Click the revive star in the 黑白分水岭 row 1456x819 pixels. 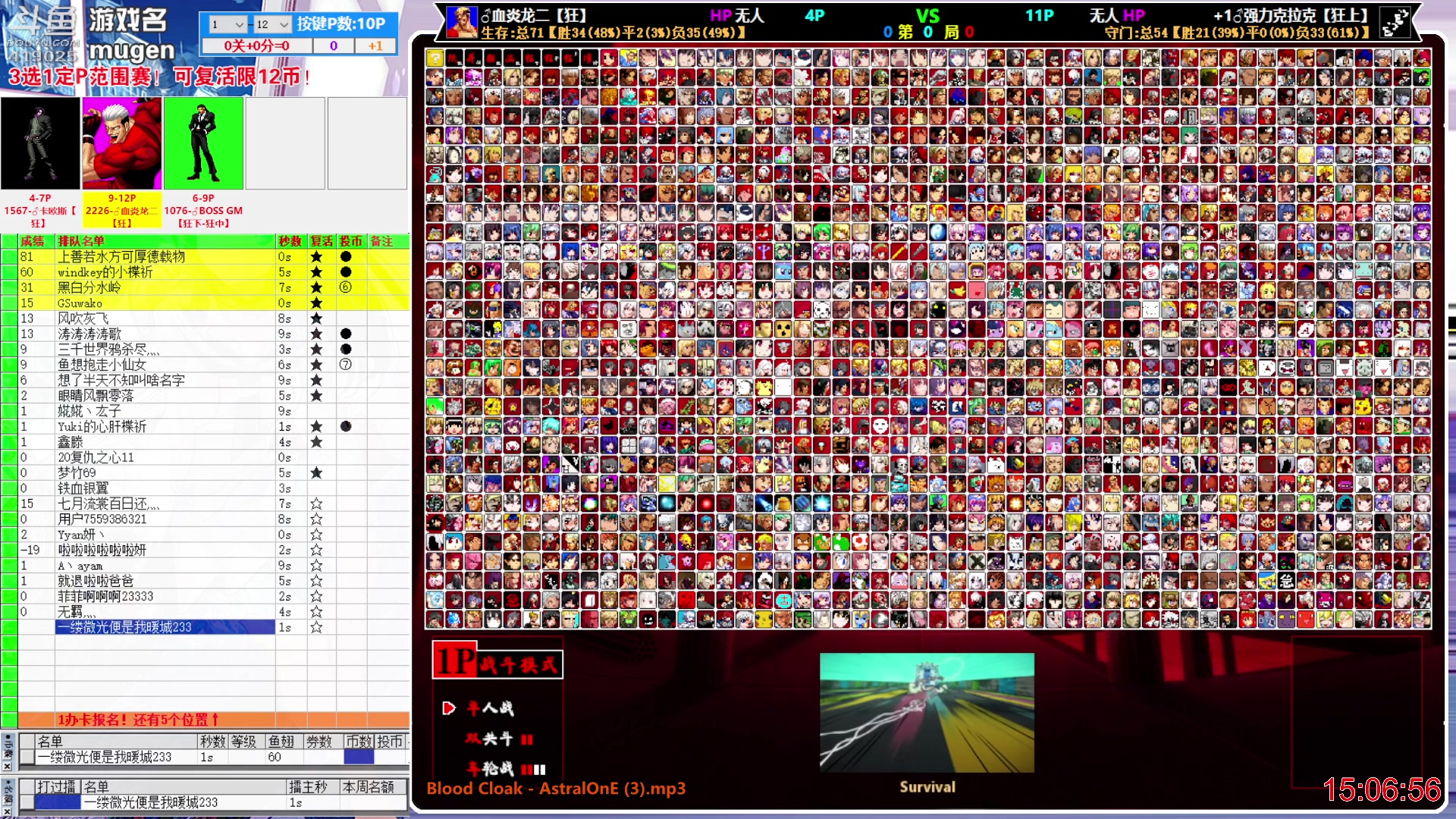316,287
